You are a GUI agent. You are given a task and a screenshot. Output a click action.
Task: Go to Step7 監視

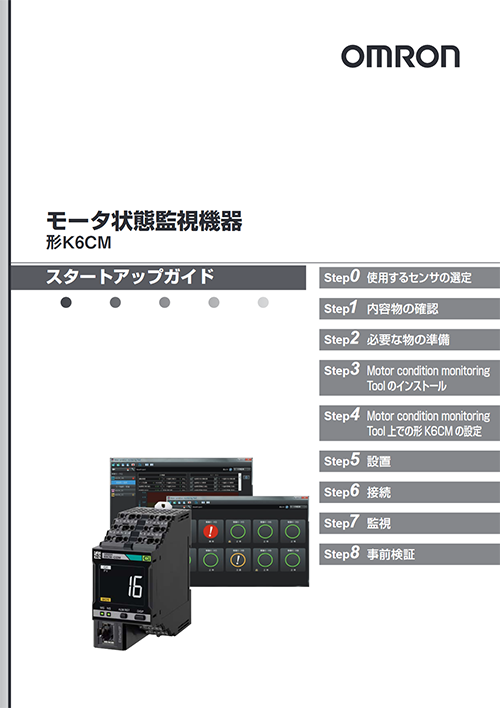[409, 523]
